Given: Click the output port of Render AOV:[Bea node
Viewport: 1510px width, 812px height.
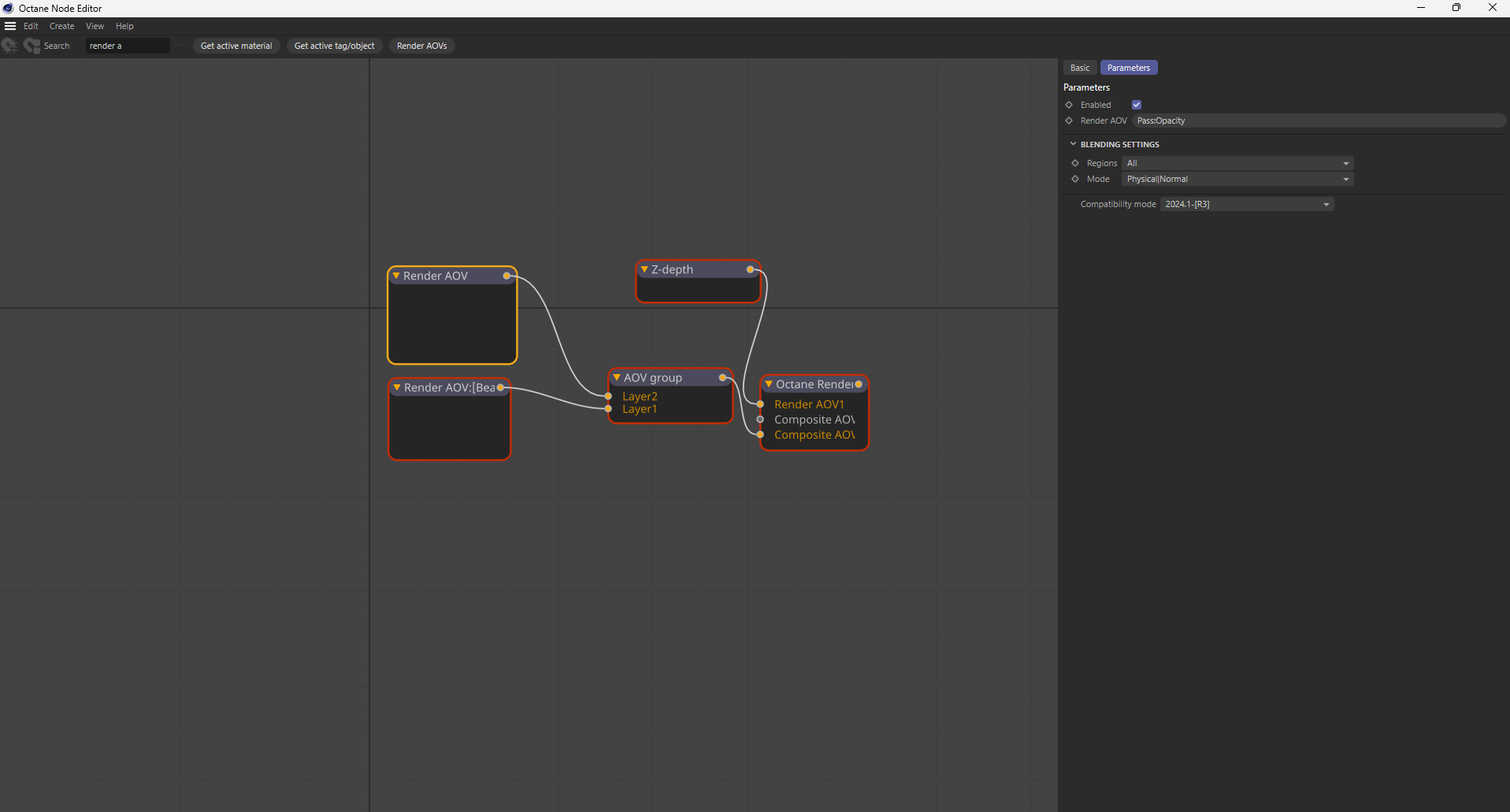Looking at the screenshot, I should pos(500,387).
